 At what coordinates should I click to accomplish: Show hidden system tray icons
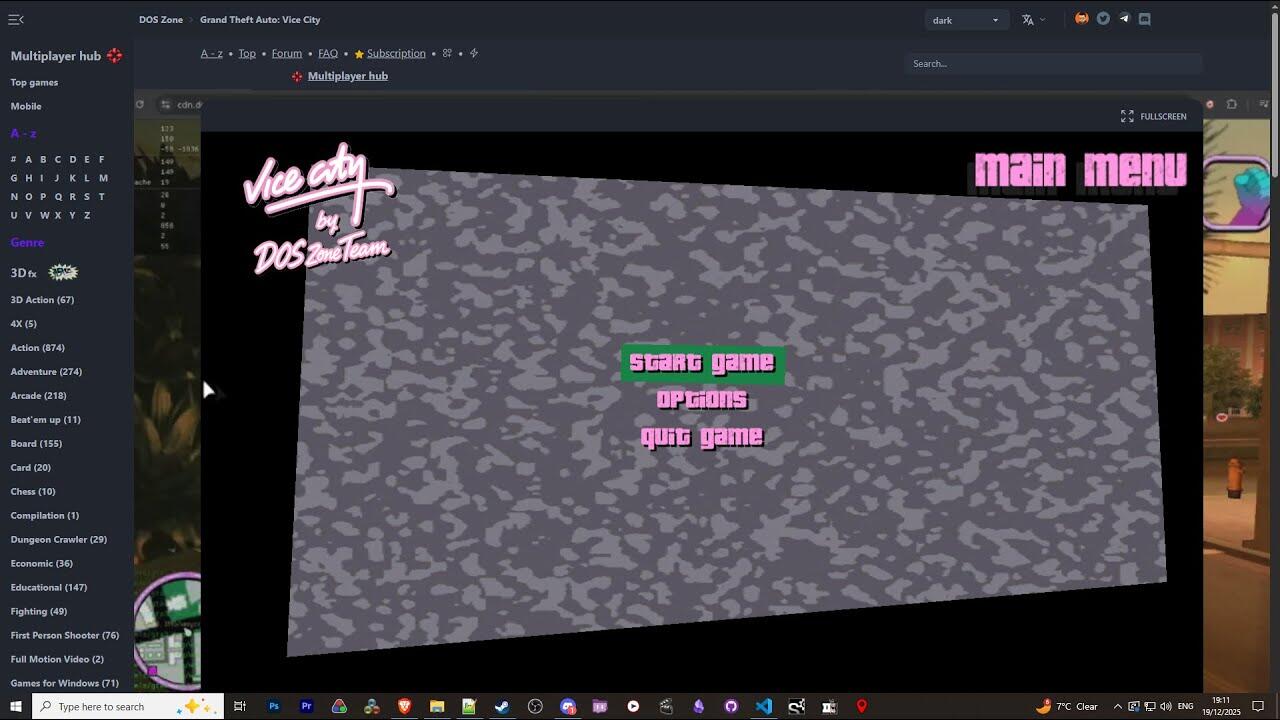1117,707
